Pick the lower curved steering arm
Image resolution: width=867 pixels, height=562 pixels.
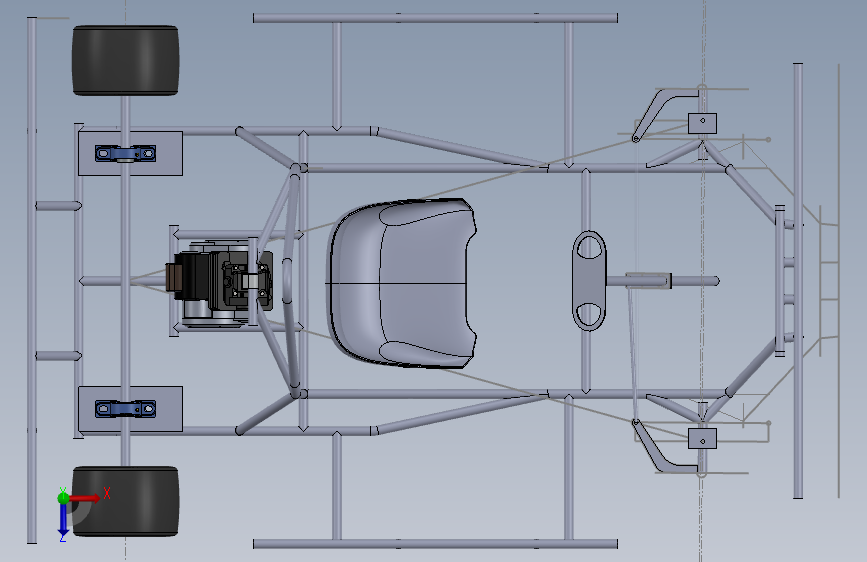click(661, 451)
